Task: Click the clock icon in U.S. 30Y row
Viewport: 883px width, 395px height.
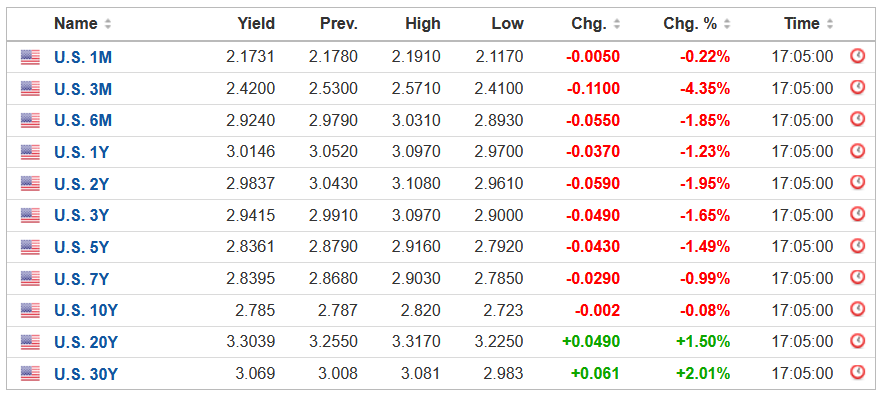Action: (857, 372)
